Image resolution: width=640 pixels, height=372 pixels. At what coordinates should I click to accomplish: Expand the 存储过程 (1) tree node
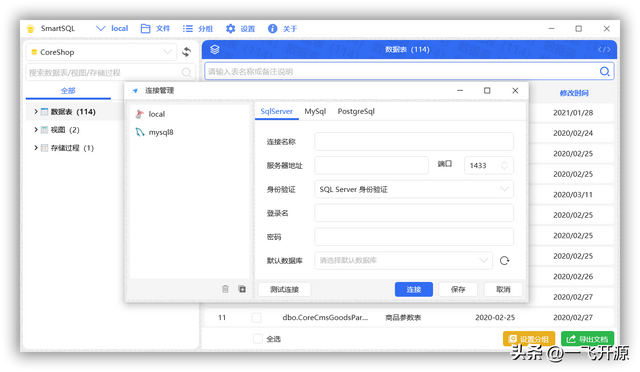point(36,147)
